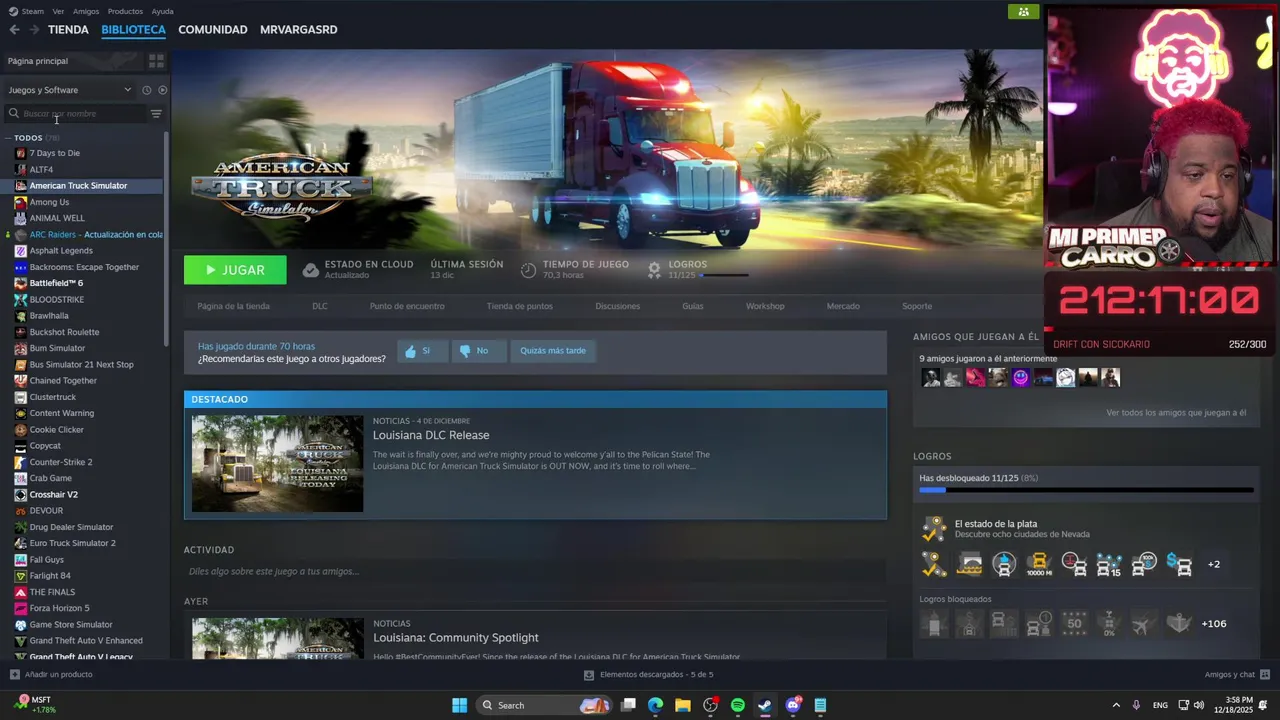Click the Windows Start button
The height and width of the screenshot is (720, 1280).
(459, 705)
